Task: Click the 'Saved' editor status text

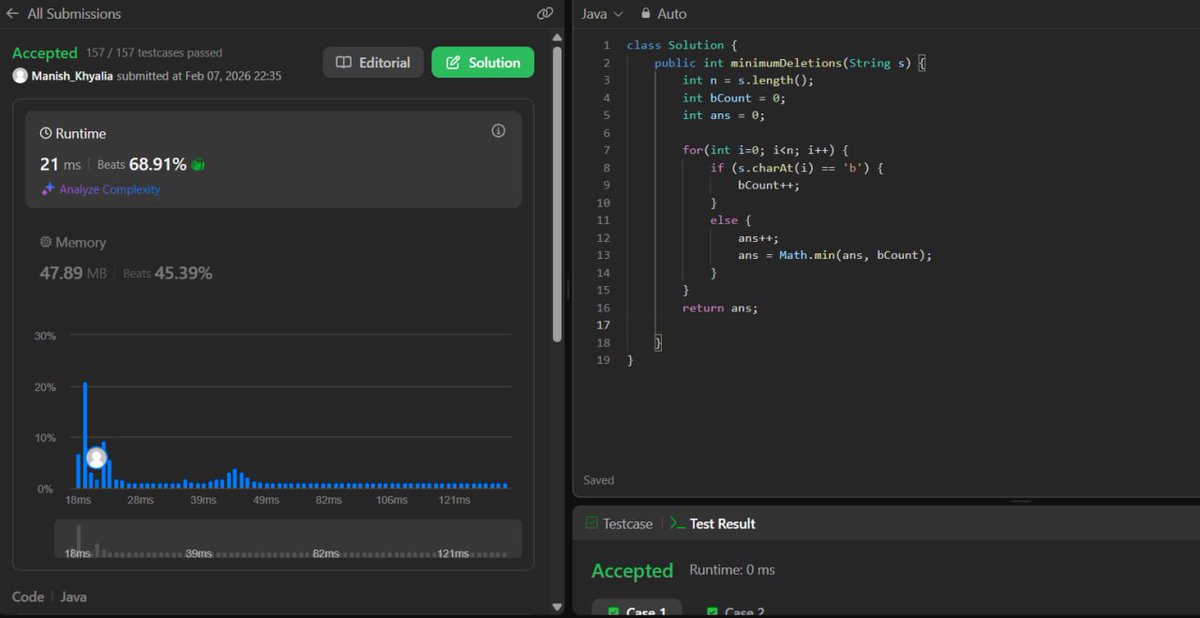Action: click(x=599, y=480)
